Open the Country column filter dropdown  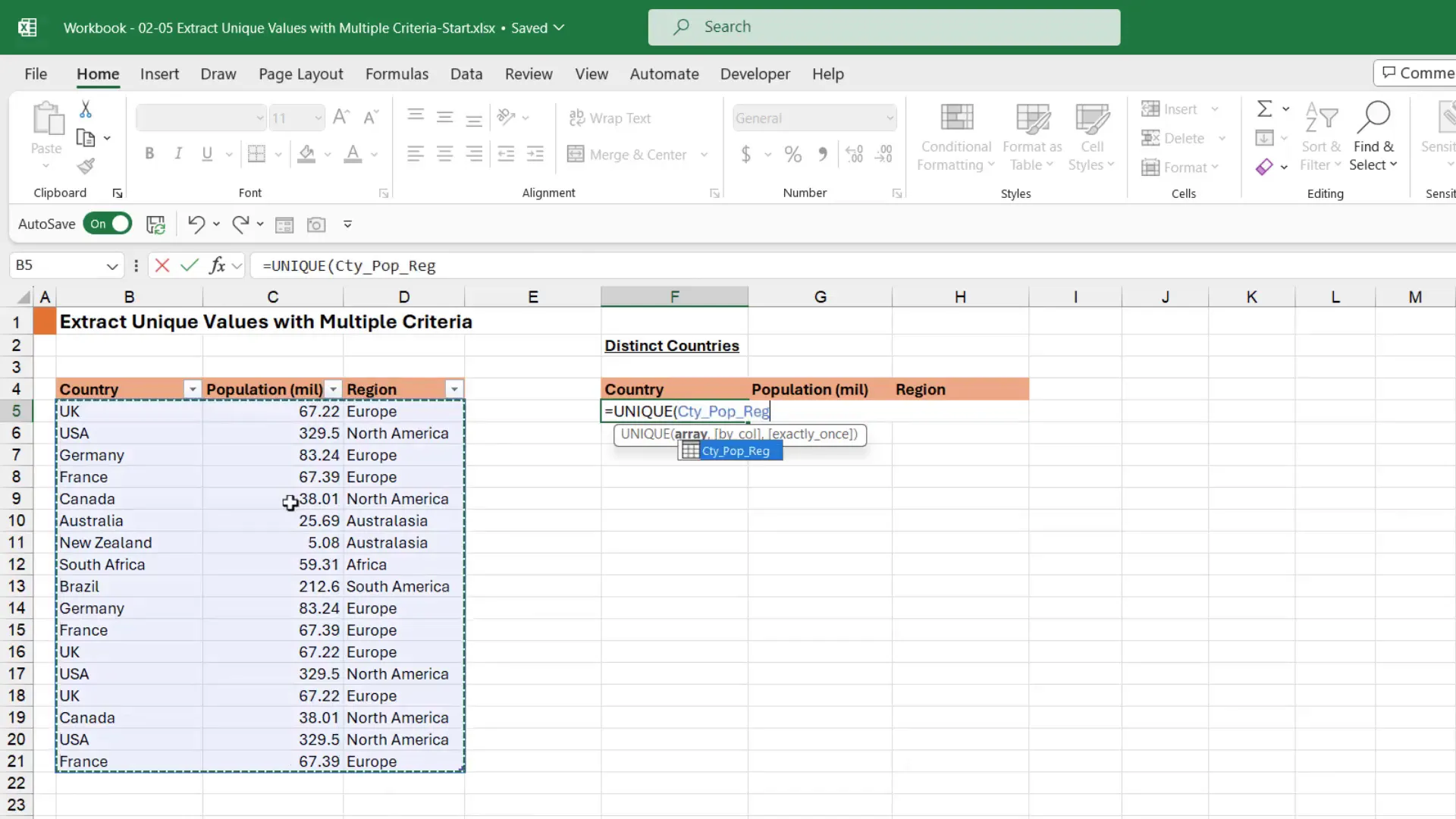tap(193, 390)
